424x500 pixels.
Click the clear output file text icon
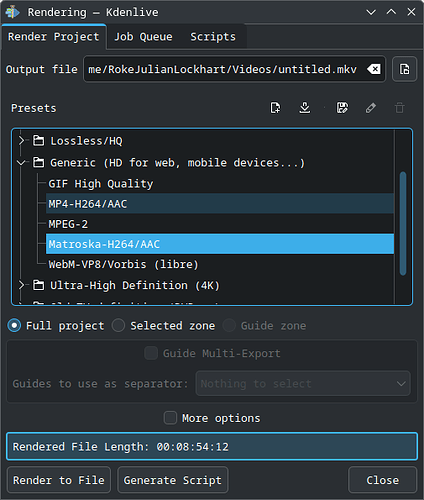[x=374, y=69]
